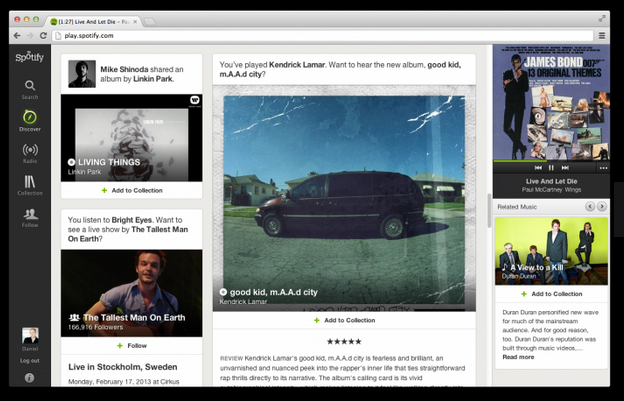This screenshot has width=624, height=401.
Task: Open the player's more options dots
Action: click(x=603, y=168)
